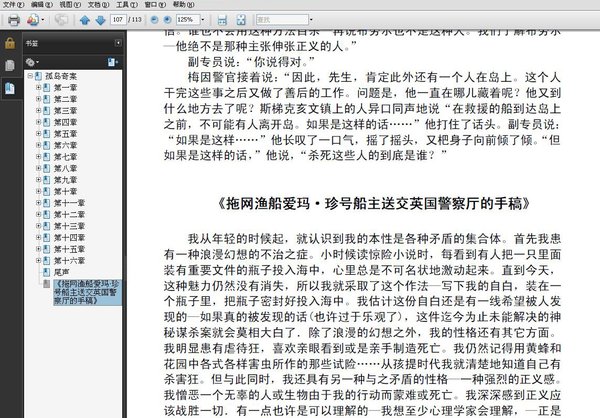This screenshot has width=600, height=418.
Task: Expand the 第七章 bookmark
Action: (x=38, y=157)
